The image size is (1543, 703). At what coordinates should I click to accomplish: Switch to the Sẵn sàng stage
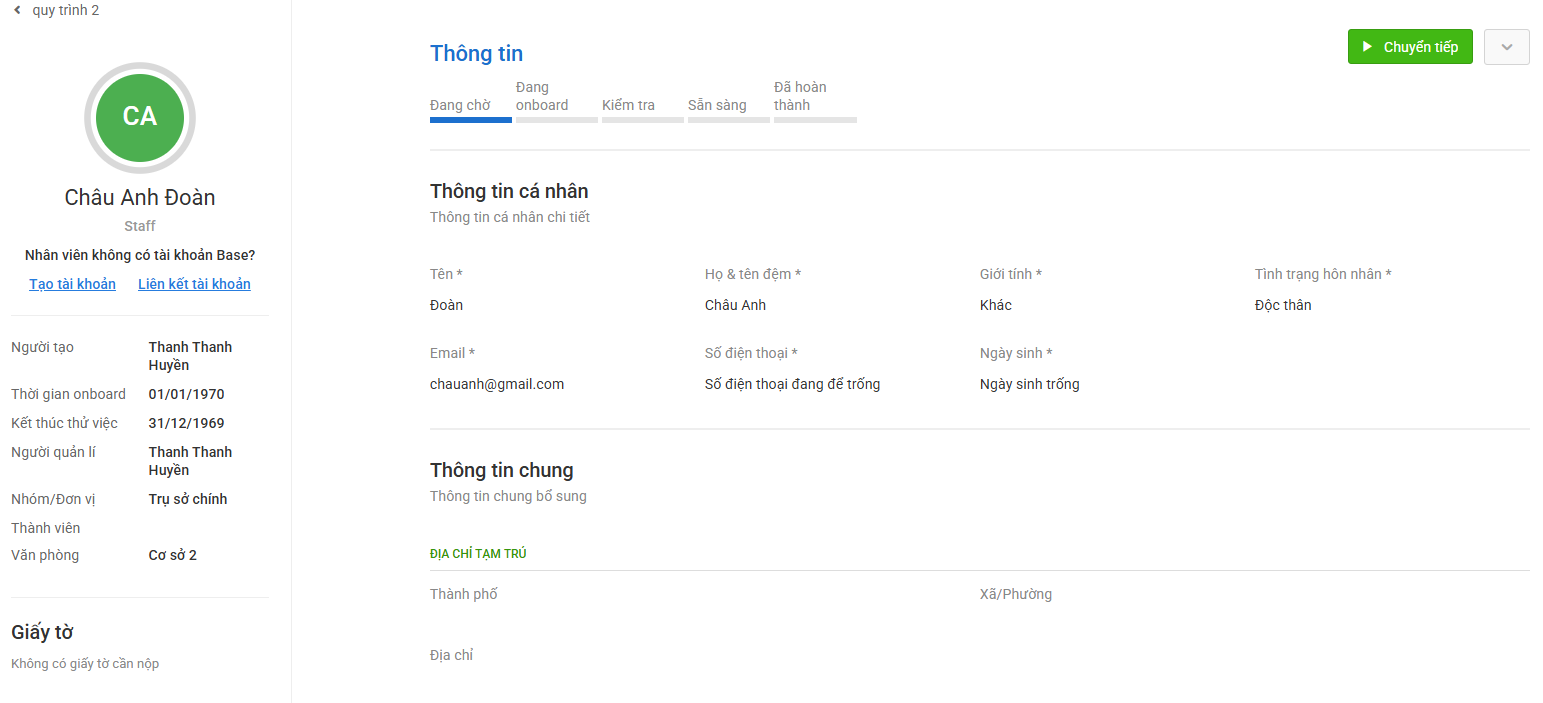click(728, 105)
